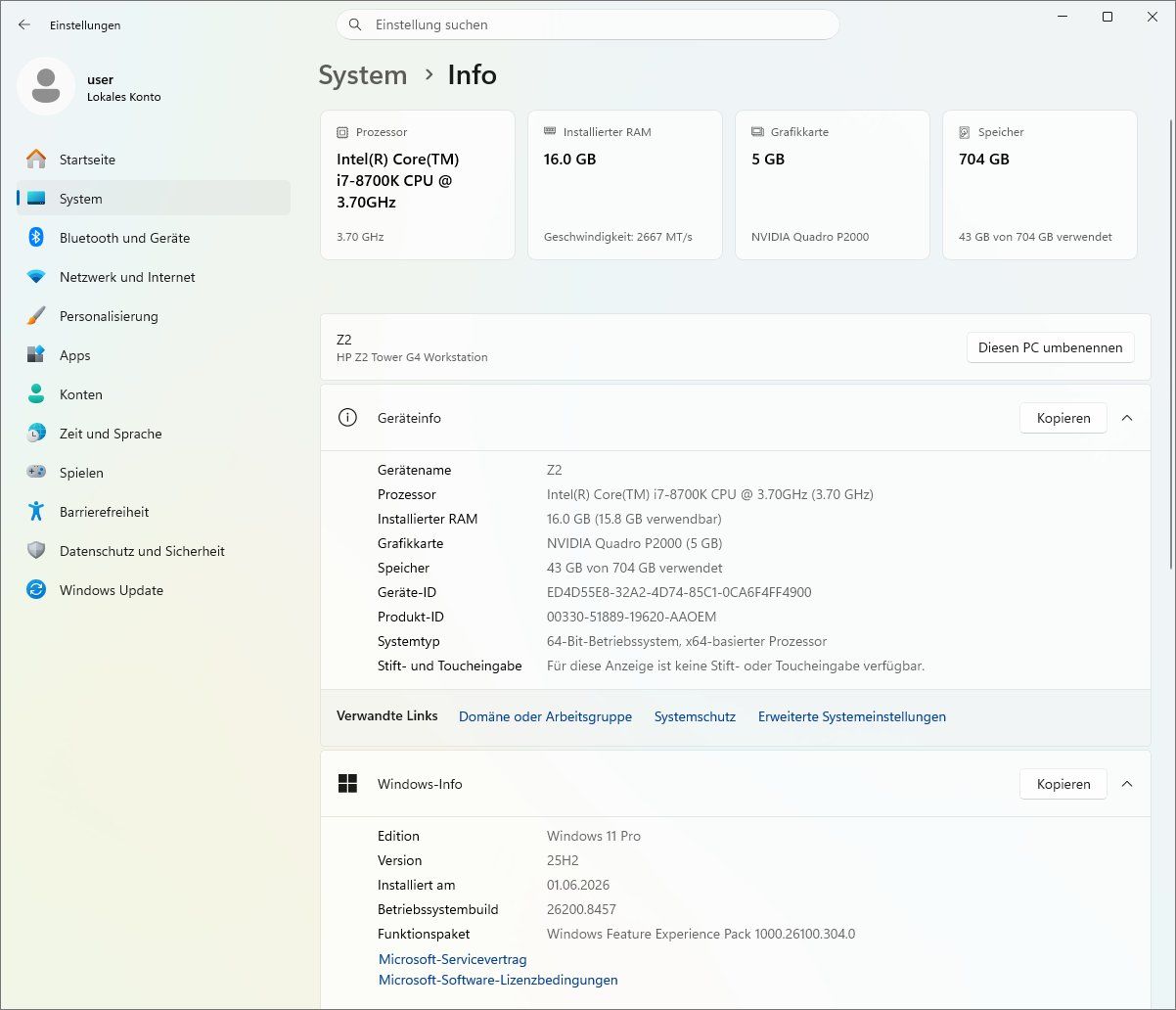
Task: Click Windows Feature Experience Pack value text
Action: coord(701,934)
